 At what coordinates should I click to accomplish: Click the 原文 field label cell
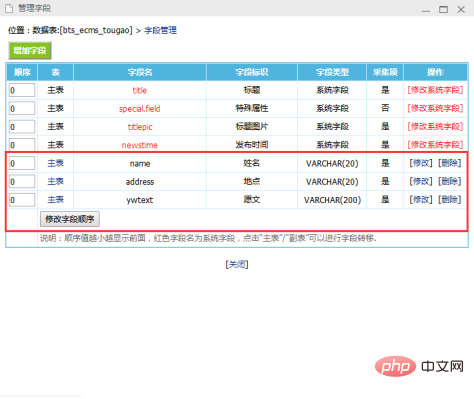pos(252,200)
